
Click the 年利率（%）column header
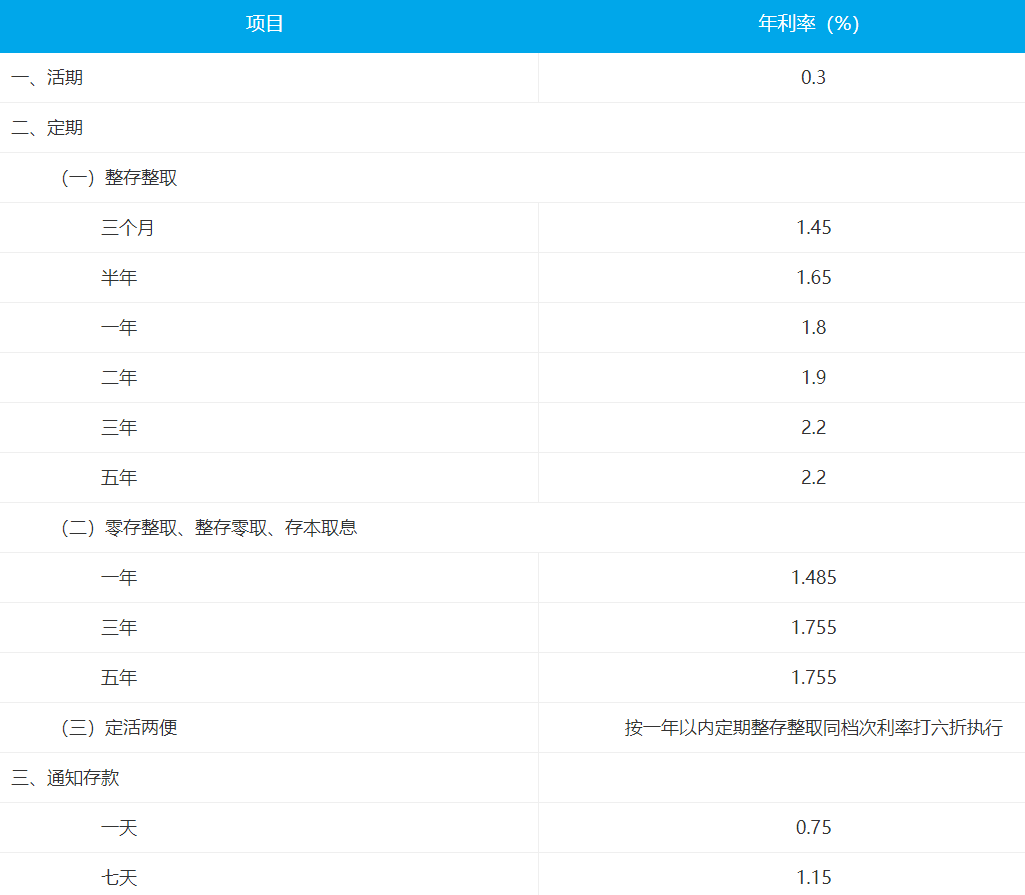[x=809, y=24]
